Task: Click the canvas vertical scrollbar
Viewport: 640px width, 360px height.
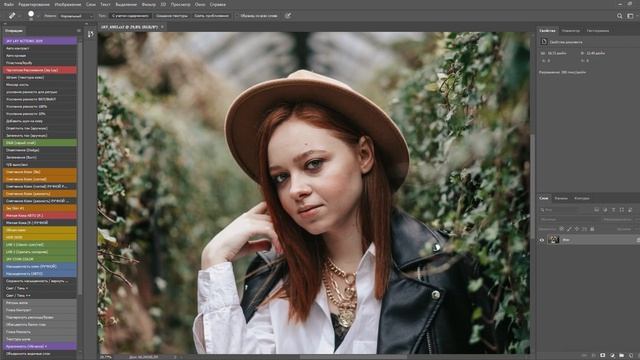Action: pos(532,187)
